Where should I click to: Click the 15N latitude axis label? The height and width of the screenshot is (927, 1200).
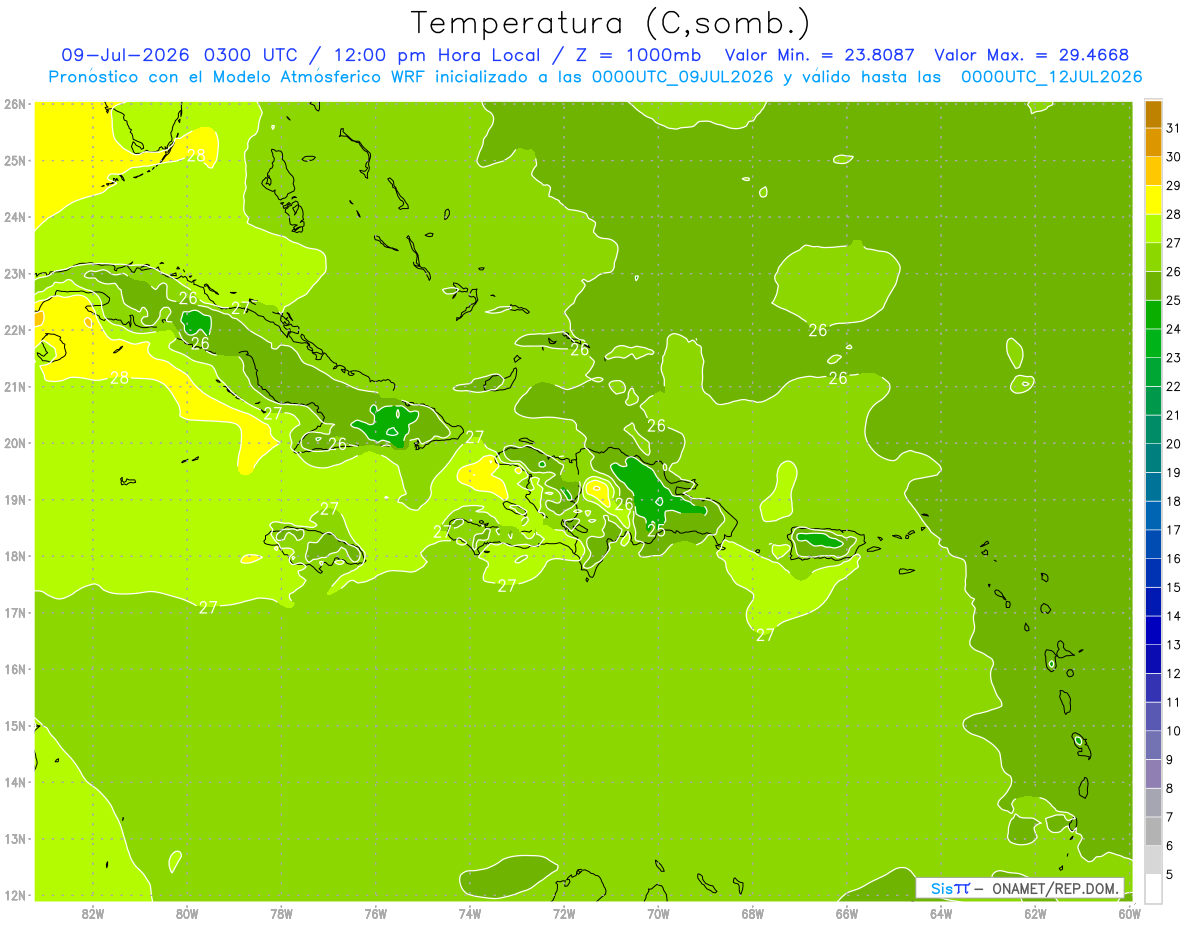[x=14, y=725]
